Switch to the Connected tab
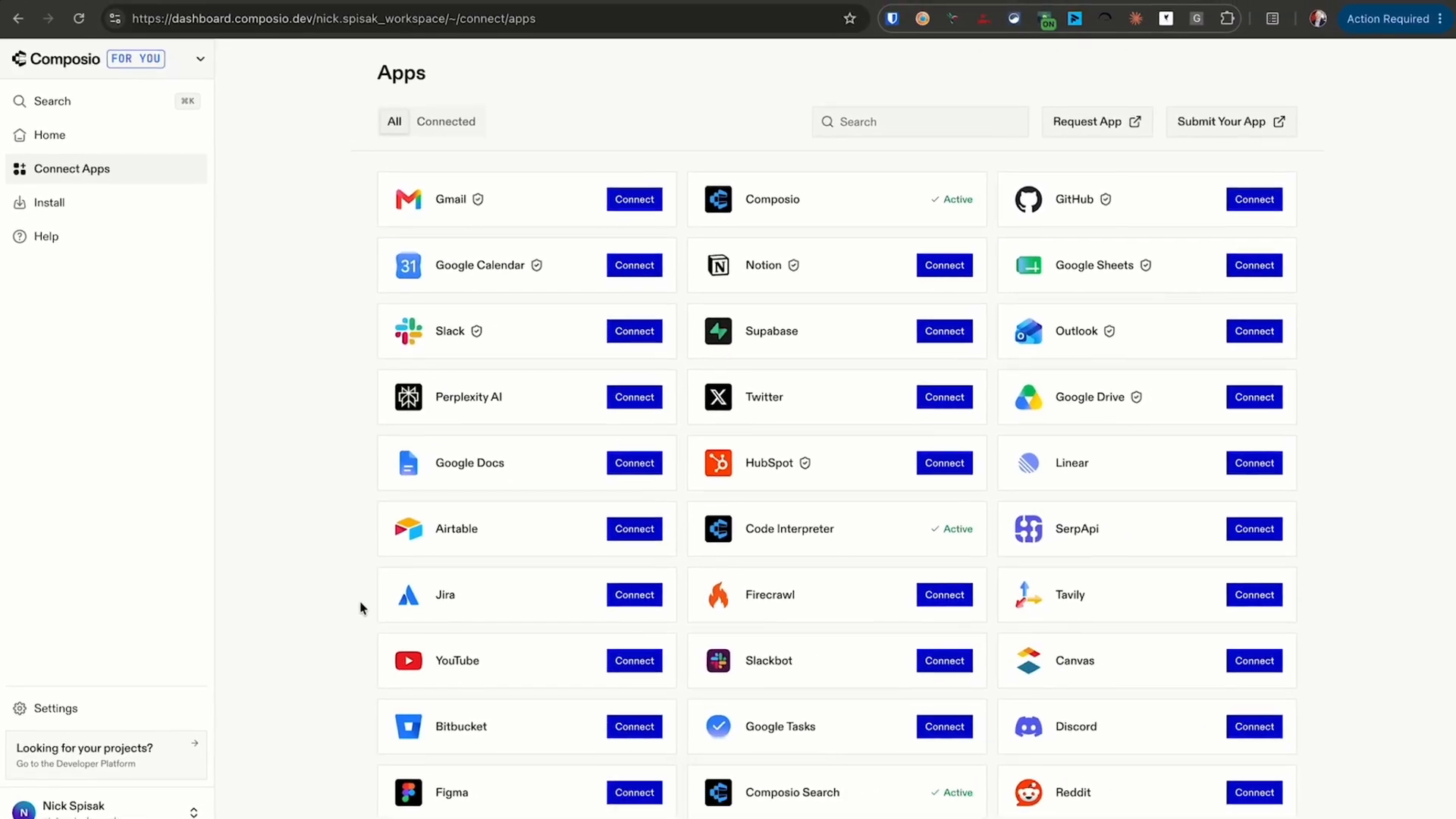Image resolution: width=1456 pixels, height=819 pixels. tap(446, 121)
